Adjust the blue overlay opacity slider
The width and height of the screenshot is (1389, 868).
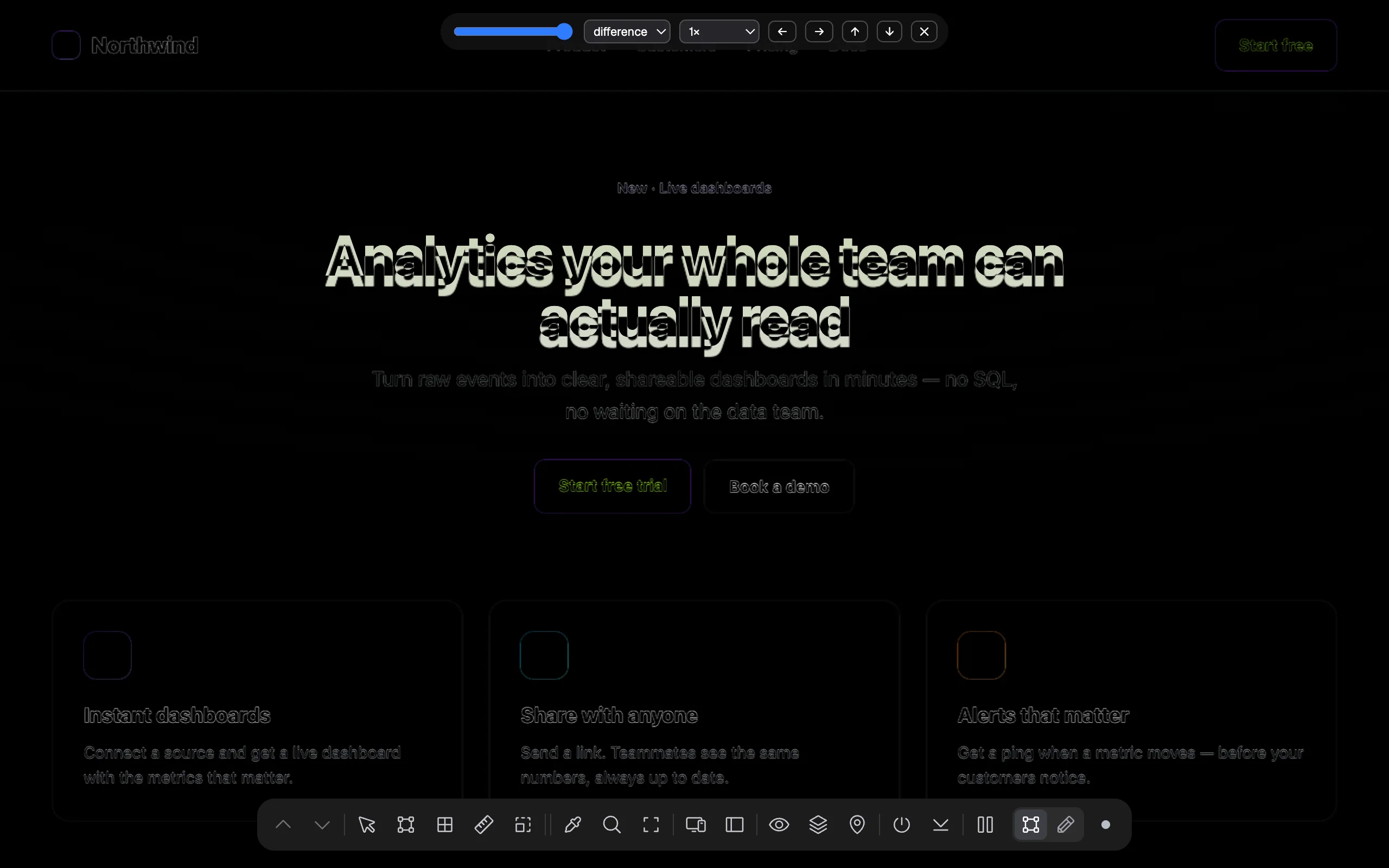[513, 31]
